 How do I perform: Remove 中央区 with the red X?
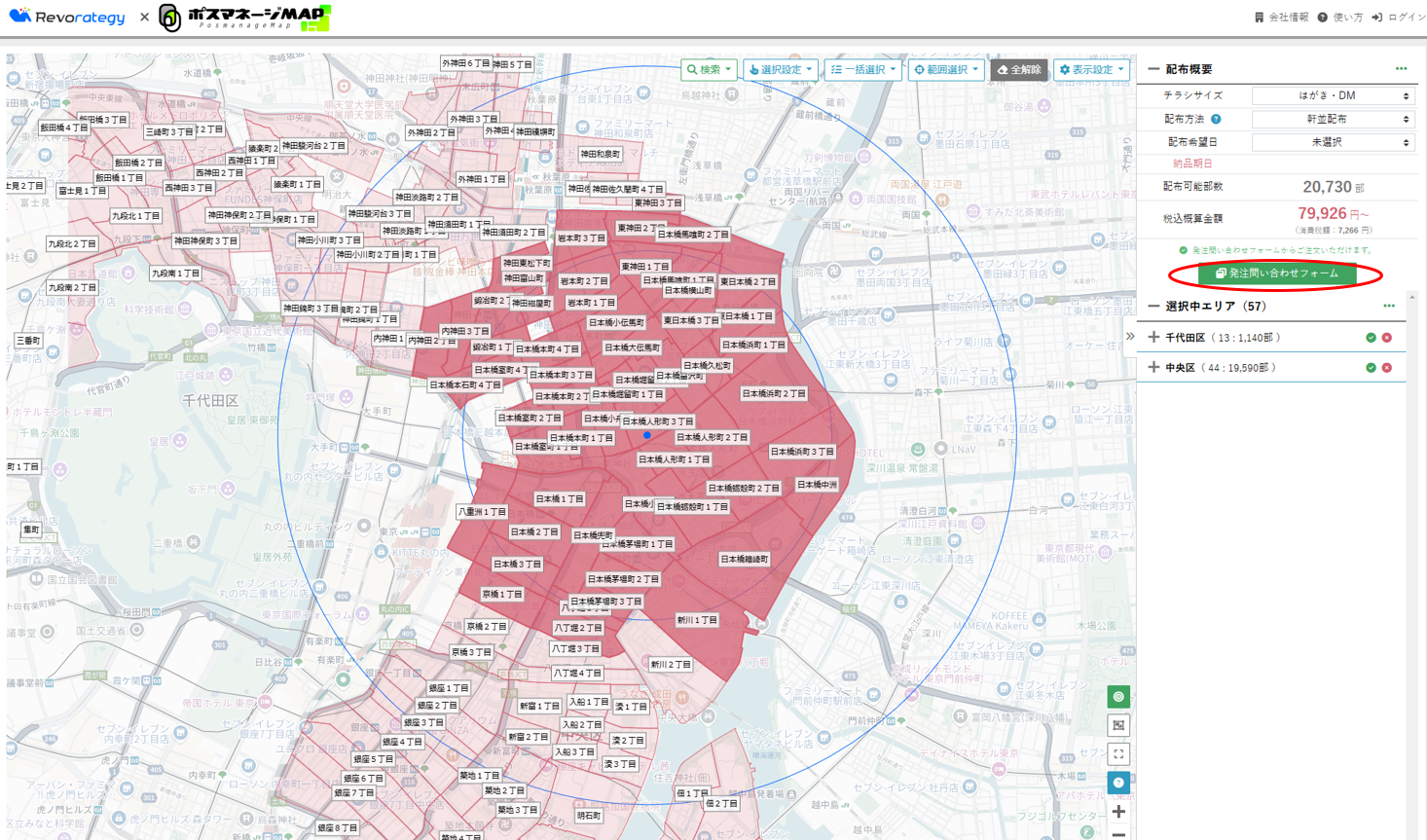pos(1387,368)
